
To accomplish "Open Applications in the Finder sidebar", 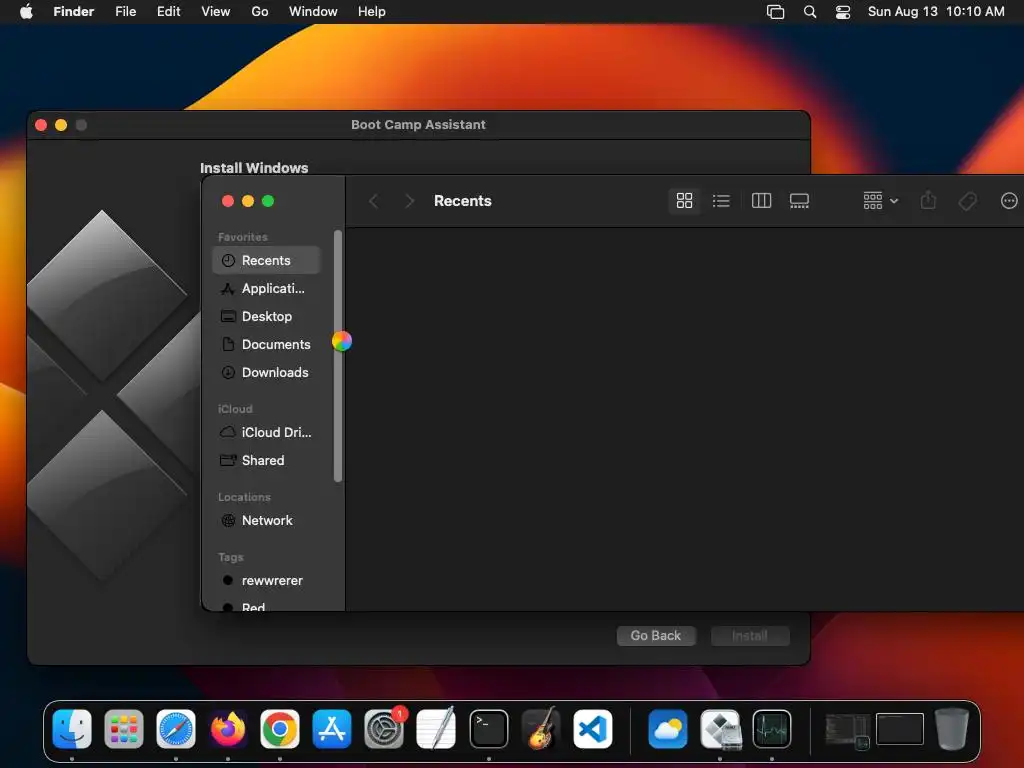I will coord(266,288).
